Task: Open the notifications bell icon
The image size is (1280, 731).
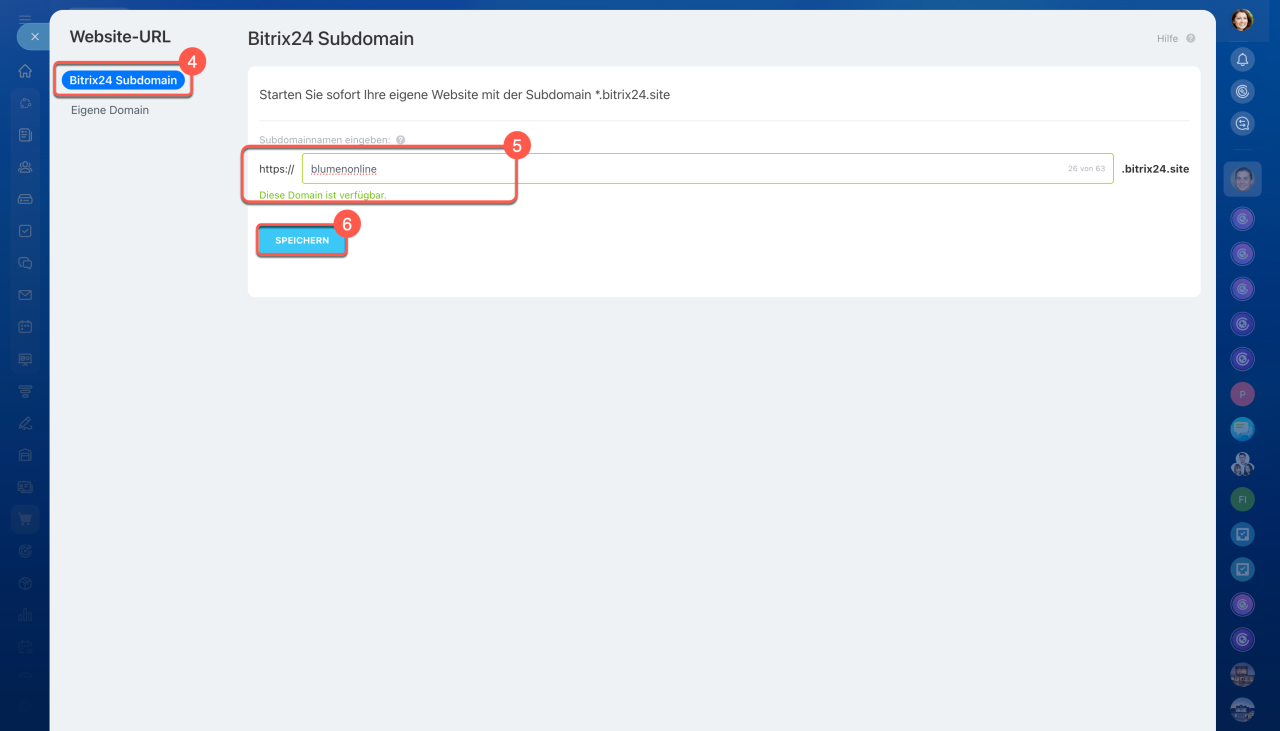Action: point(1242,60)
